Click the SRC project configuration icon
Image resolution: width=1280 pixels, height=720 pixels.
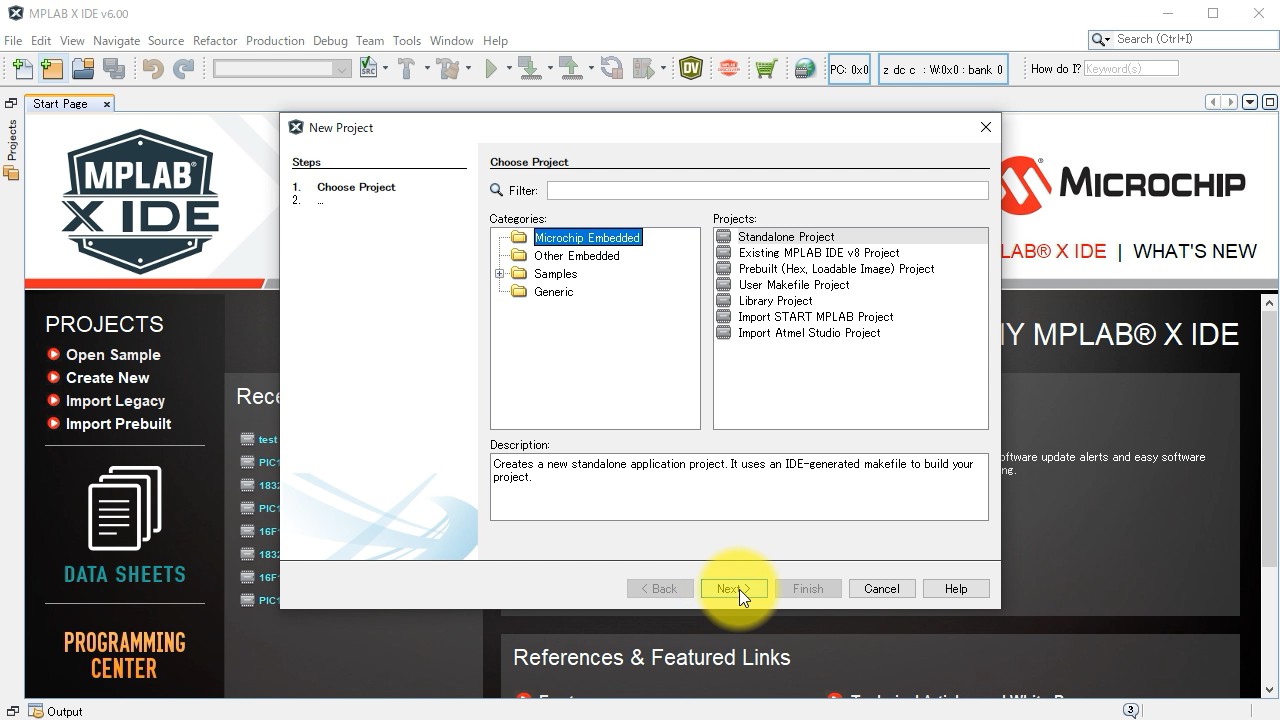pos(368,68)
